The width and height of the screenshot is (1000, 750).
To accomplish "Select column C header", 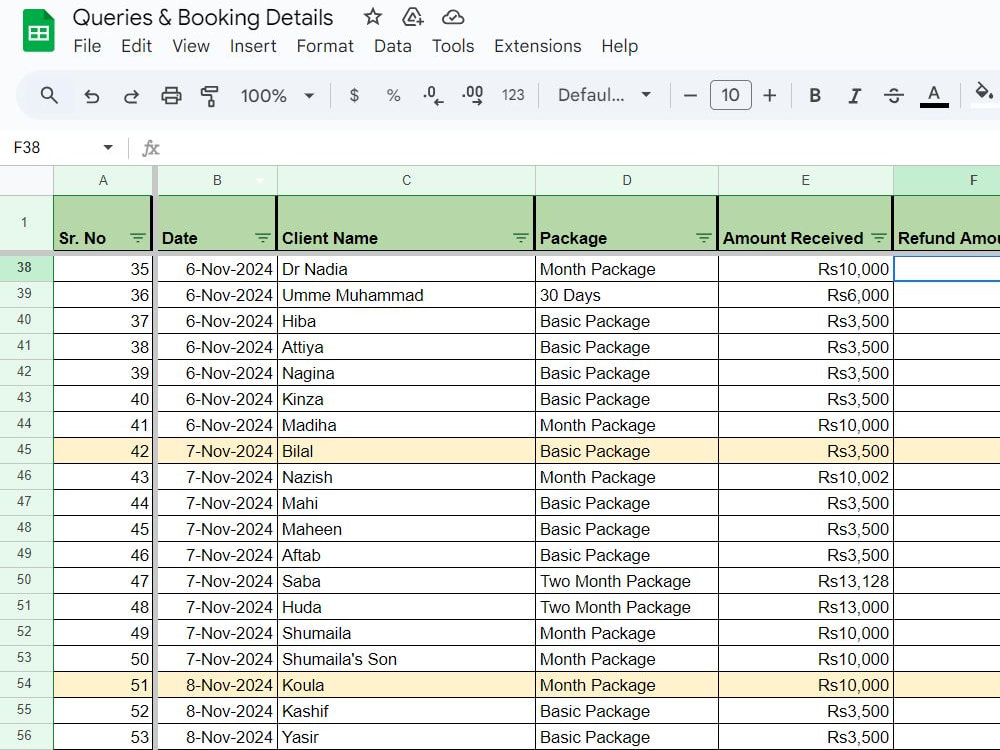I will pos(406,180).
